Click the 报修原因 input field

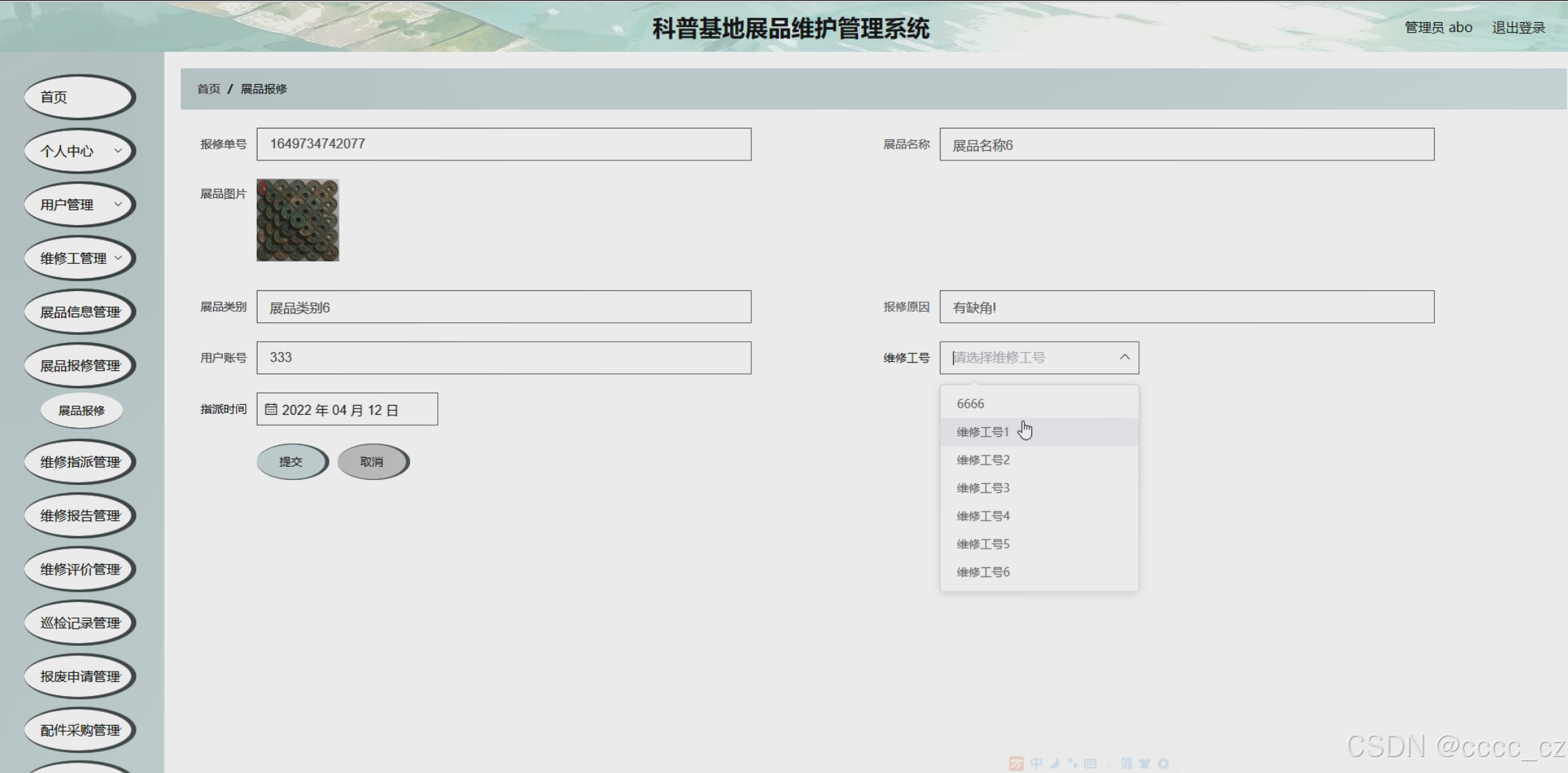pos(1186,307)
